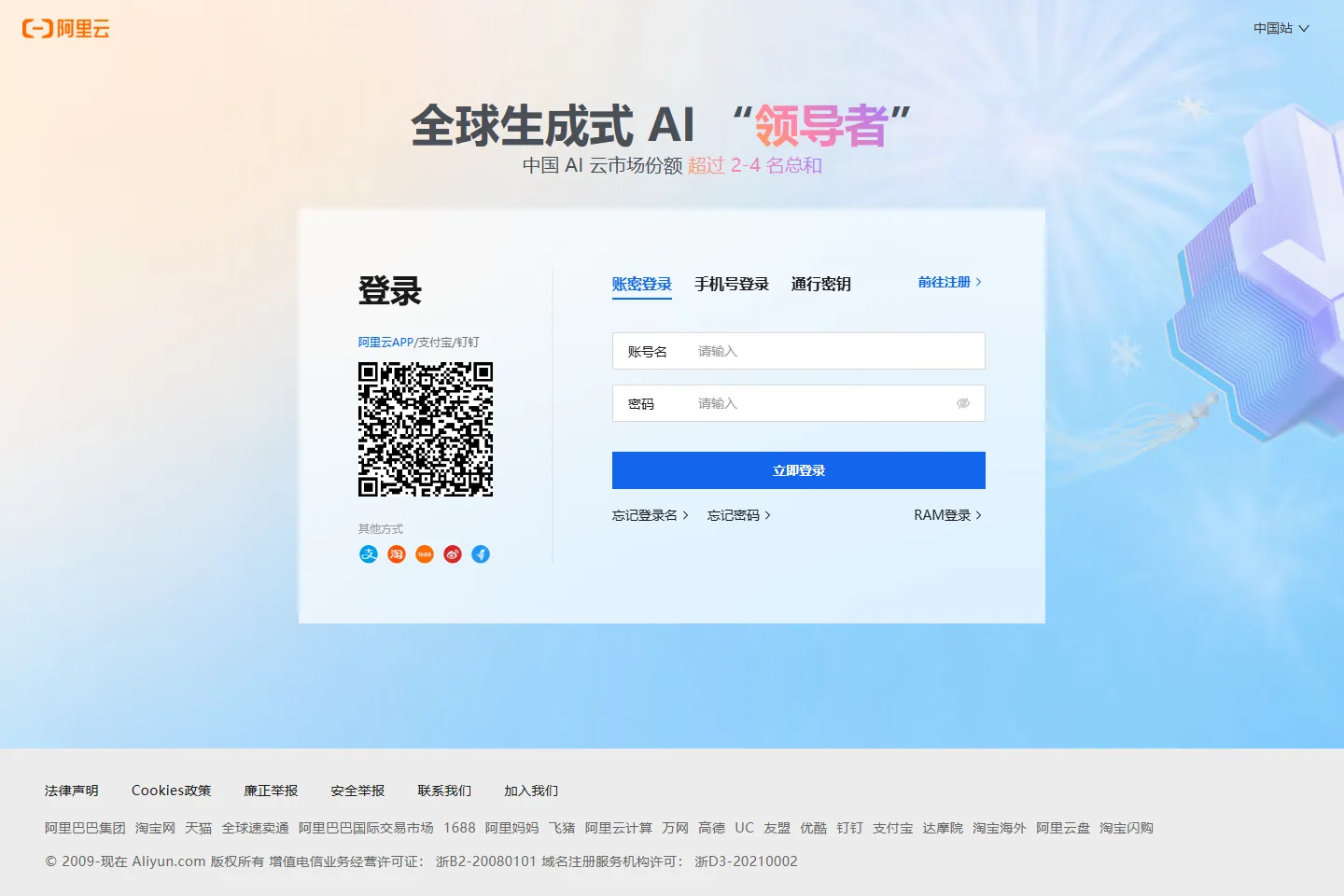Select the 通行密钥 tab
Screen dimensions: 1344x896
click(821, 284)
